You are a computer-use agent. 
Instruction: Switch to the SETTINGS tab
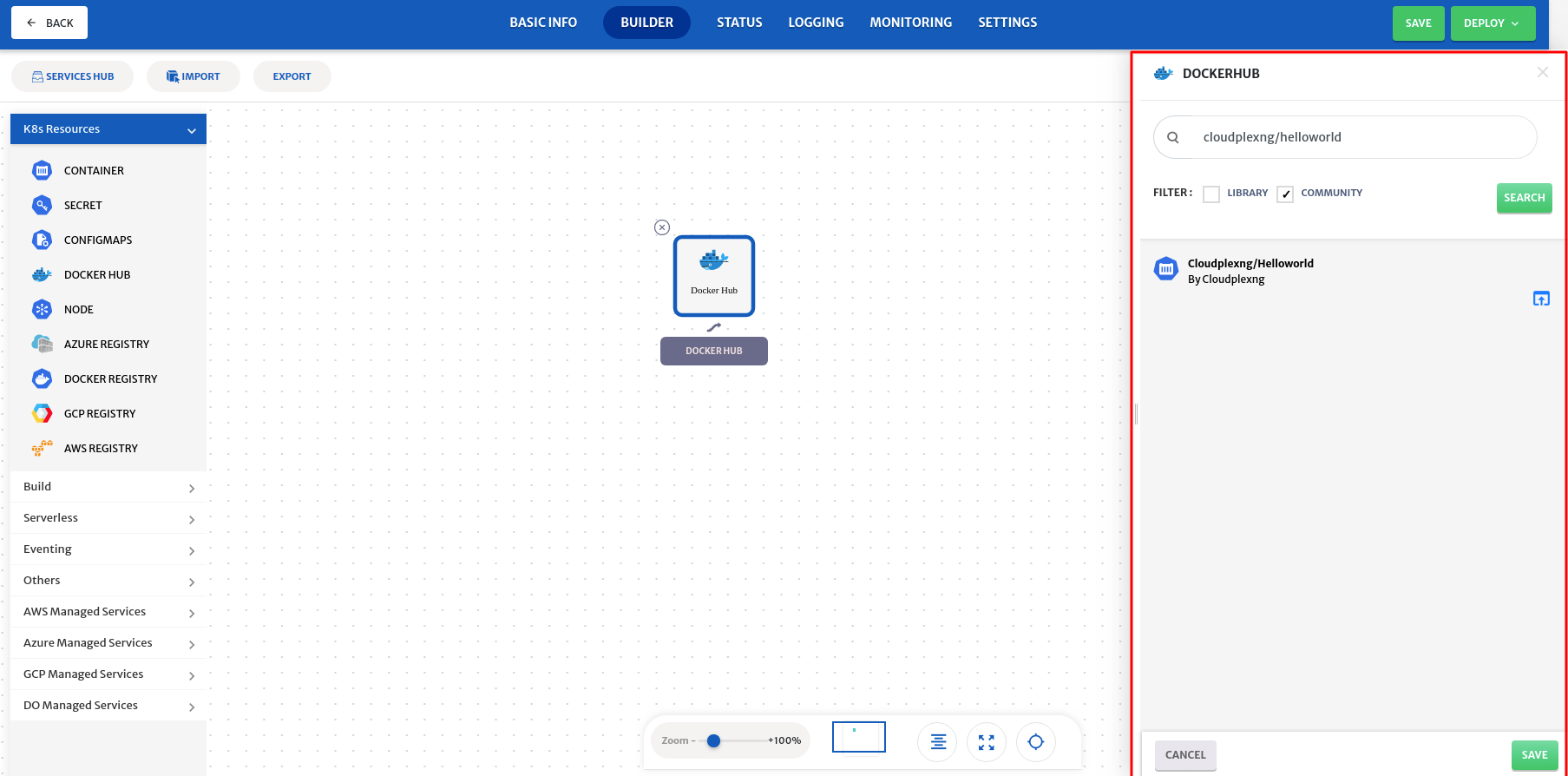click(1007, 23)
